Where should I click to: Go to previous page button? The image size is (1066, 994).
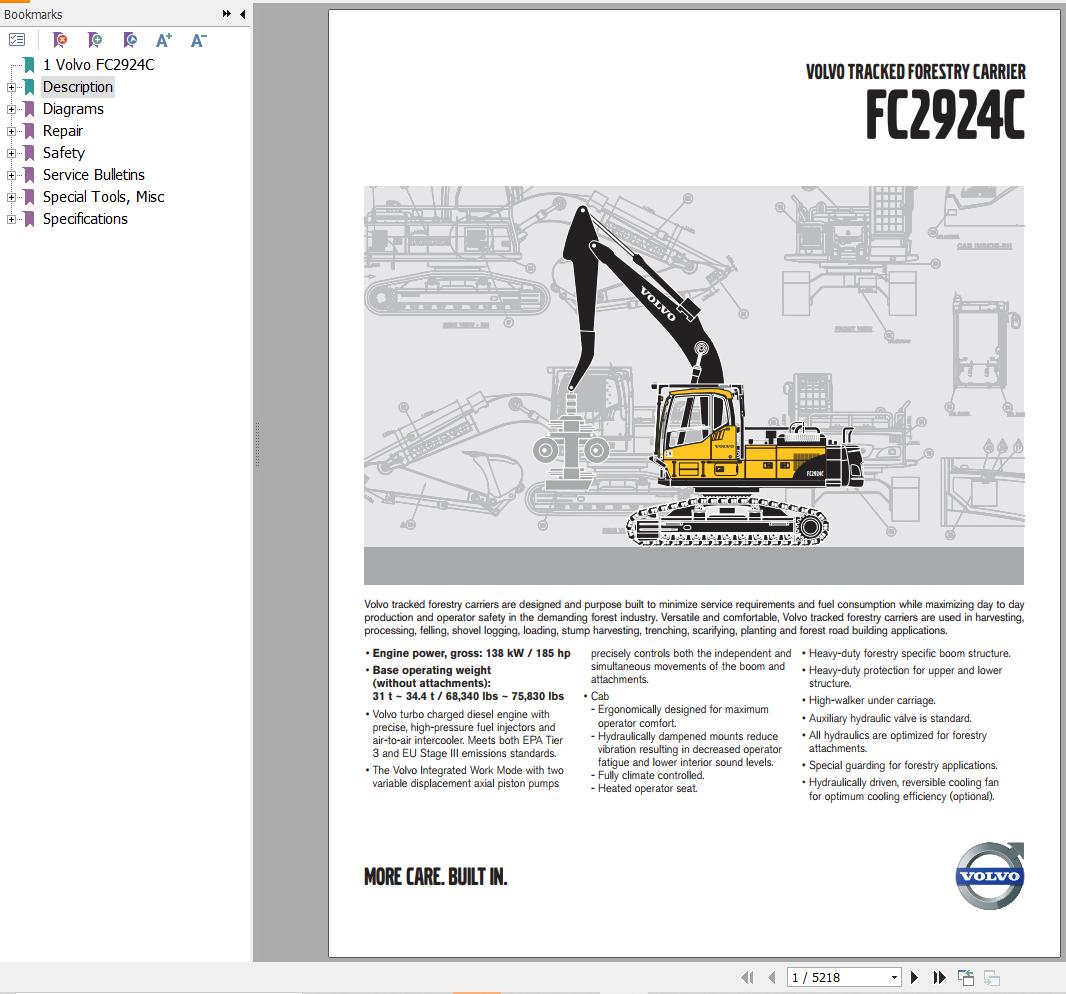coord(772,977)
